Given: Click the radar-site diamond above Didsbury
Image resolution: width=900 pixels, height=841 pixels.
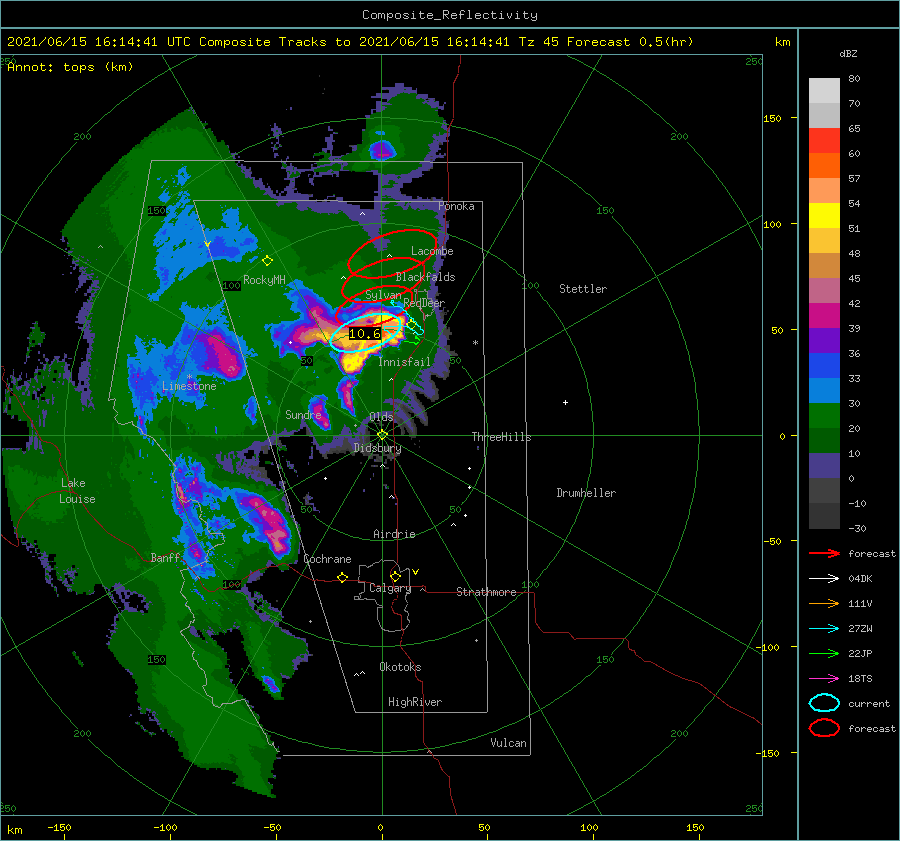Looking at the screenshot, I should coord(382,435).
